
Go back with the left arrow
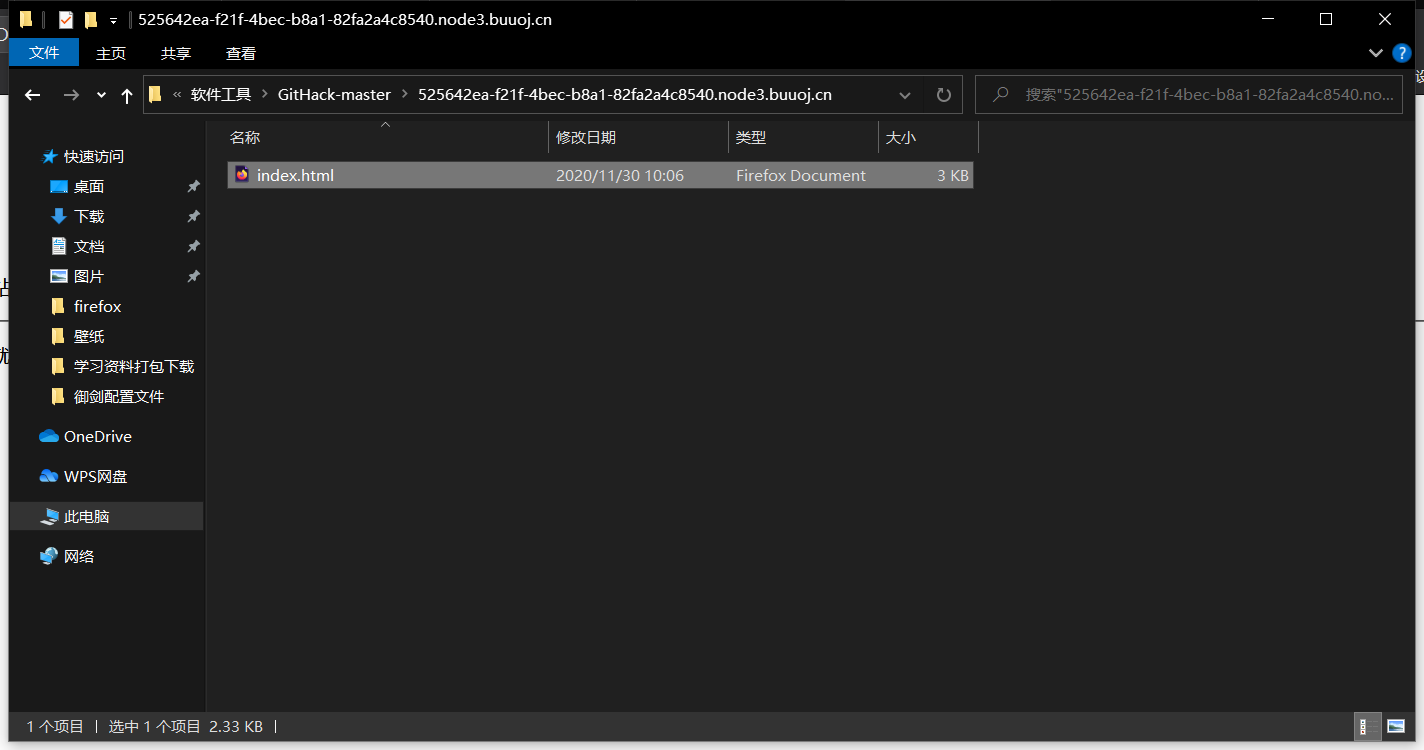(32, 95)
